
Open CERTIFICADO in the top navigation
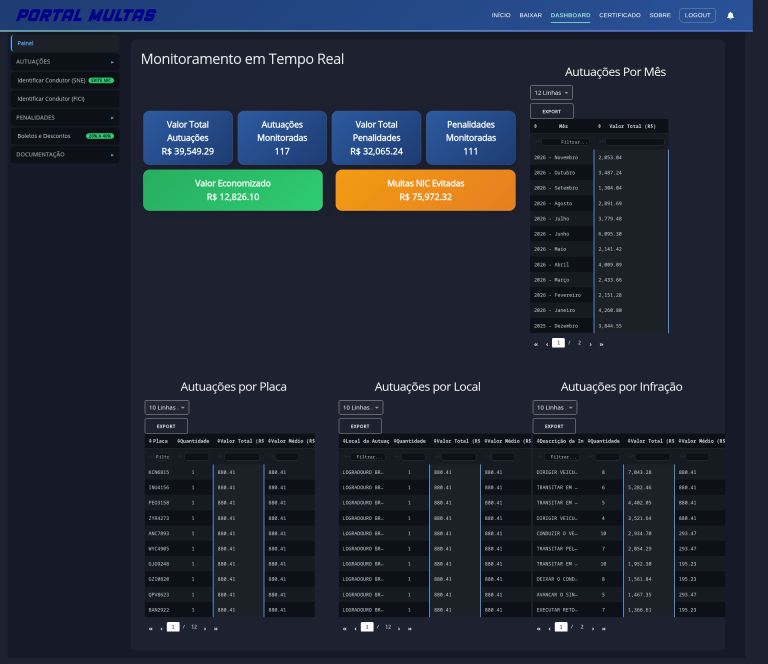(620, 15)
